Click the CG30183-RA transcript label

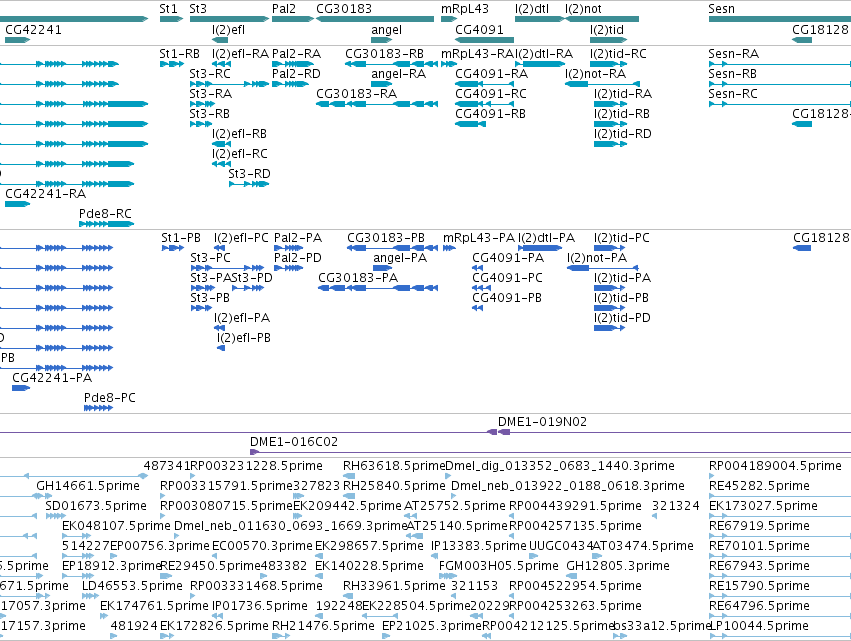click(x=357, y=94)
